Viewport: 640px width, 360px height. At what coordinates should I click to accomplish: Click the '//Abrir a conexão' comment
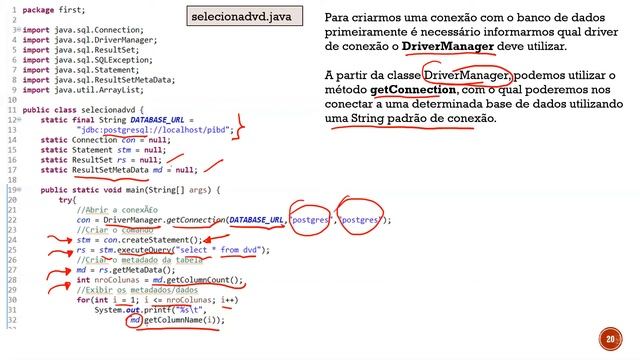[x=117, y=210]
